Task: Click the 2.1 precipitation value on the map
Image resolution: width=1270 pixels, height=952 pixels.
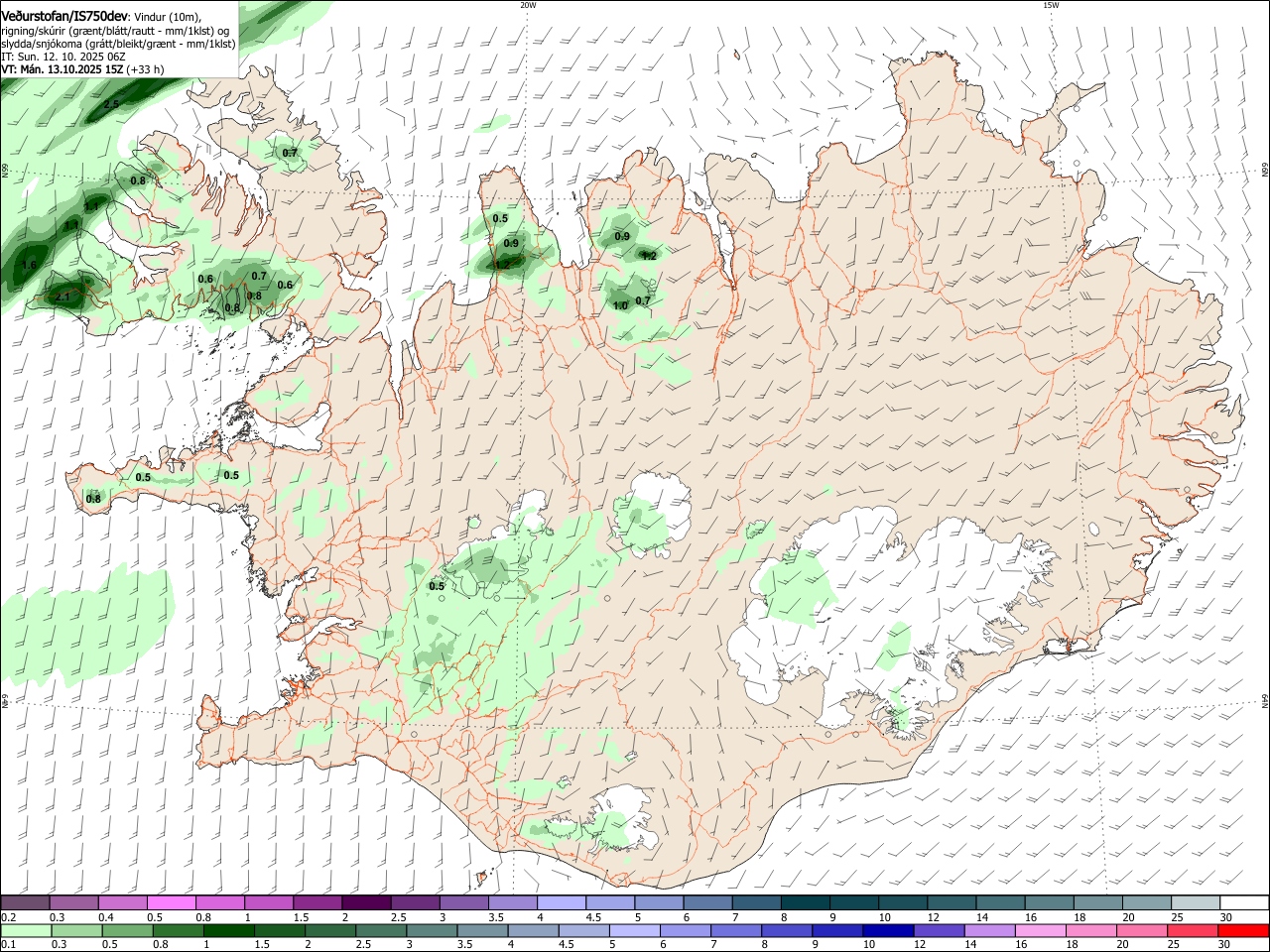Action: [x=63, y=297]
